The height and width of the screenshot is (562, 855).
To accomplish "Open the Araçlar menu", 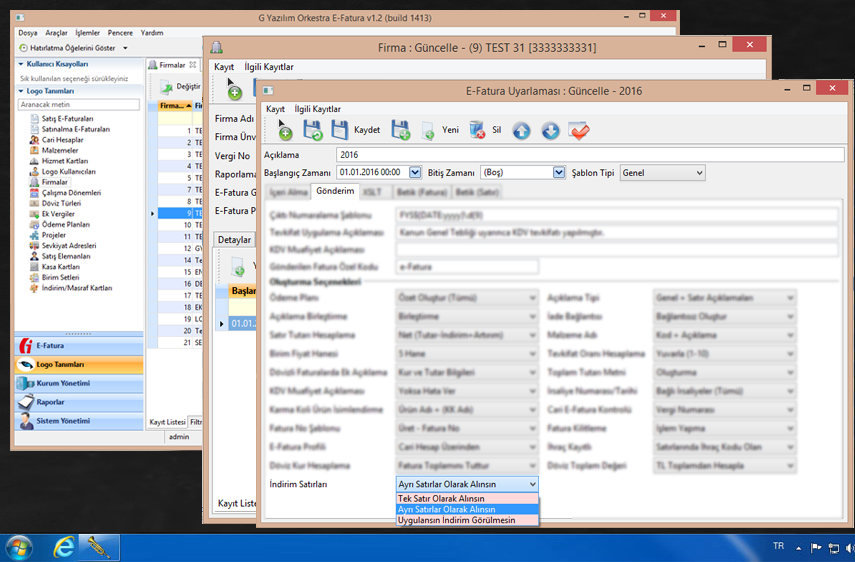I will click(56, 33).
